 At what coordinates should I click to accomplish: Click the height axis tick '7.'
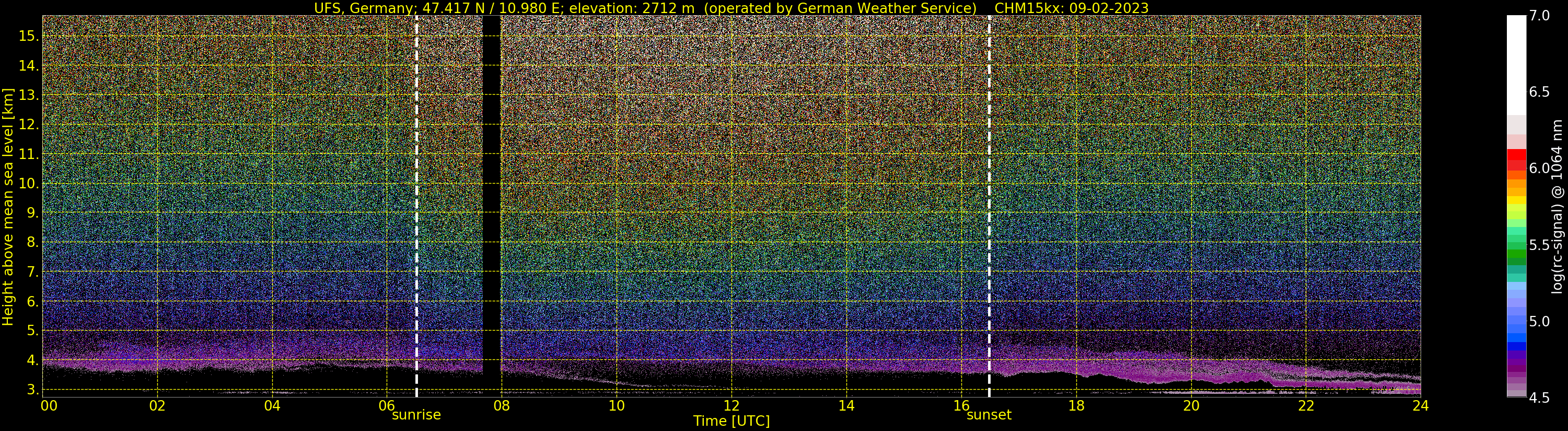(x=32, y=272)
